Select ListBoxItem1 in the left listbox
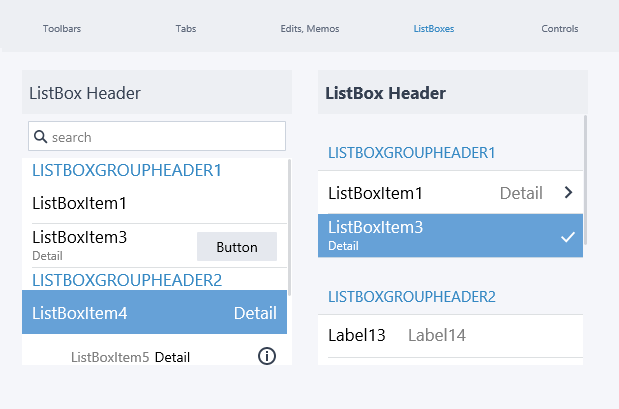This screenshot has width=619, height=409. 154,203
